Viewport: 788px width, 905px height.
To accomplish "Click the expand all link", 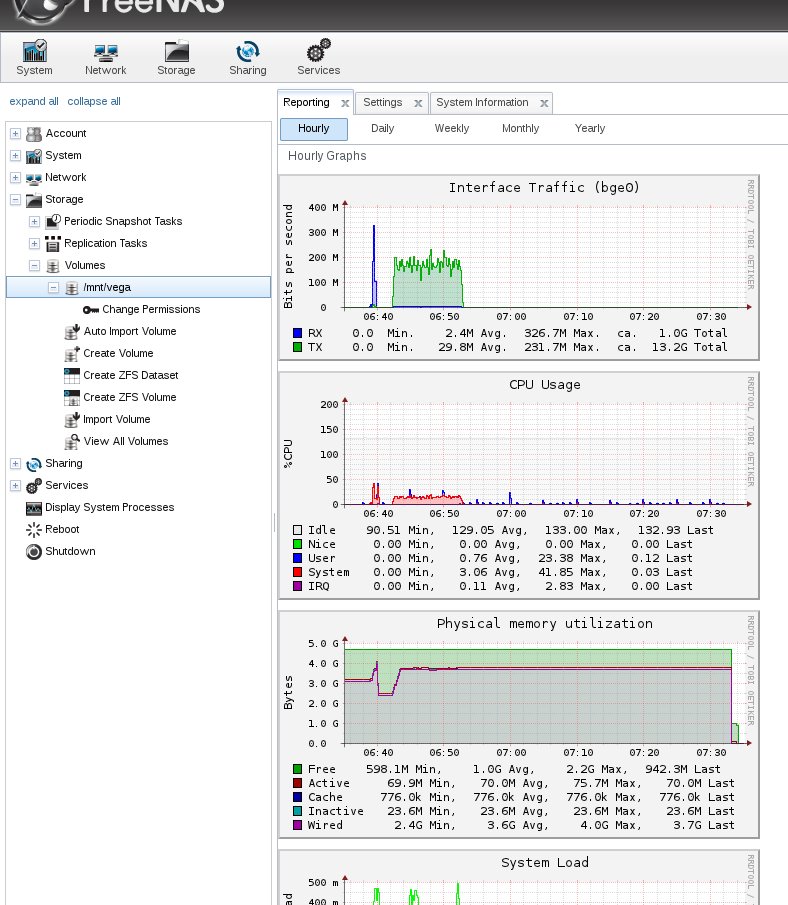I will 34,101.
